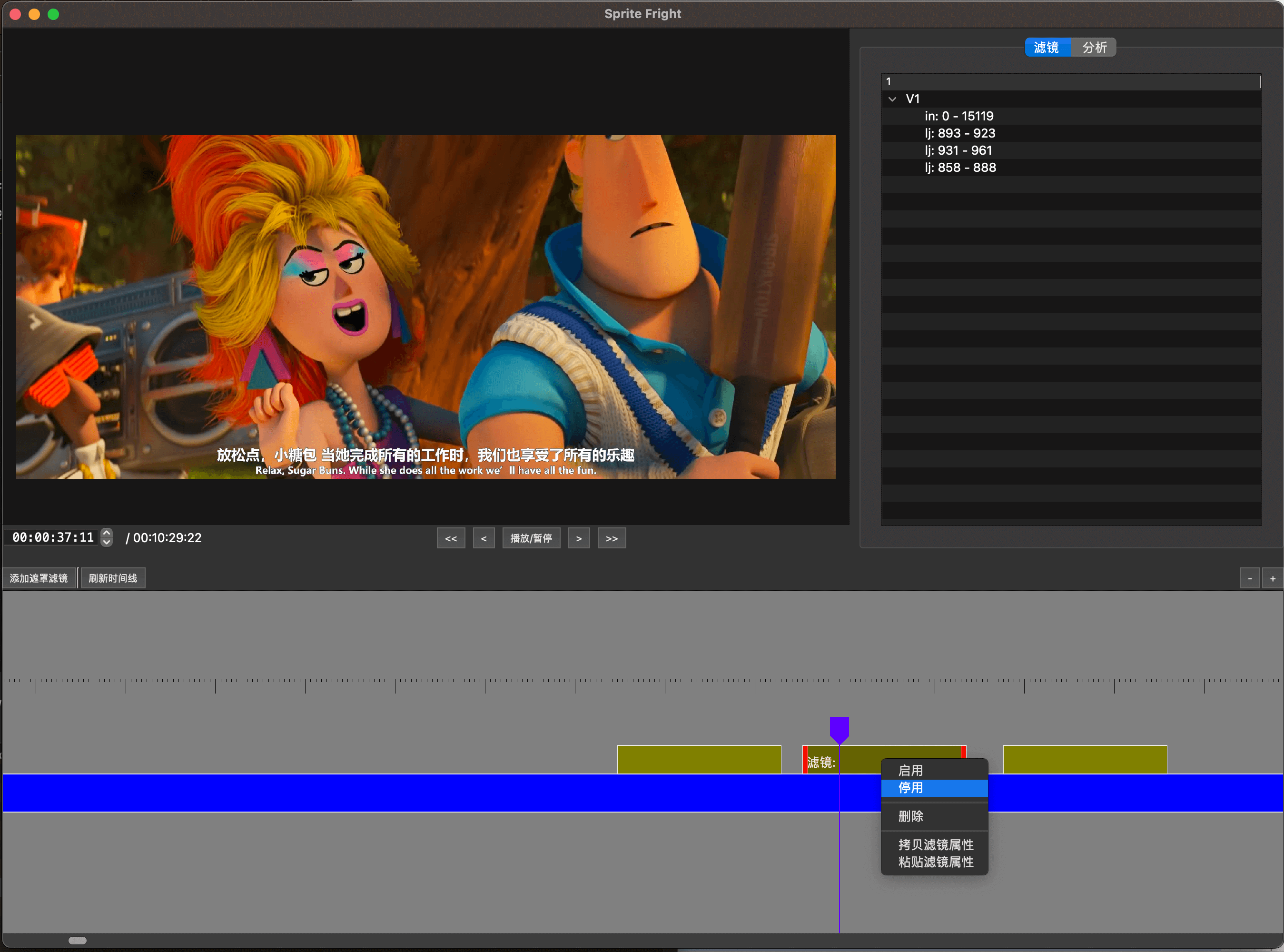The image size is (1284, 952).
Task: Step back one frame with < button
Action: point(484,538)
